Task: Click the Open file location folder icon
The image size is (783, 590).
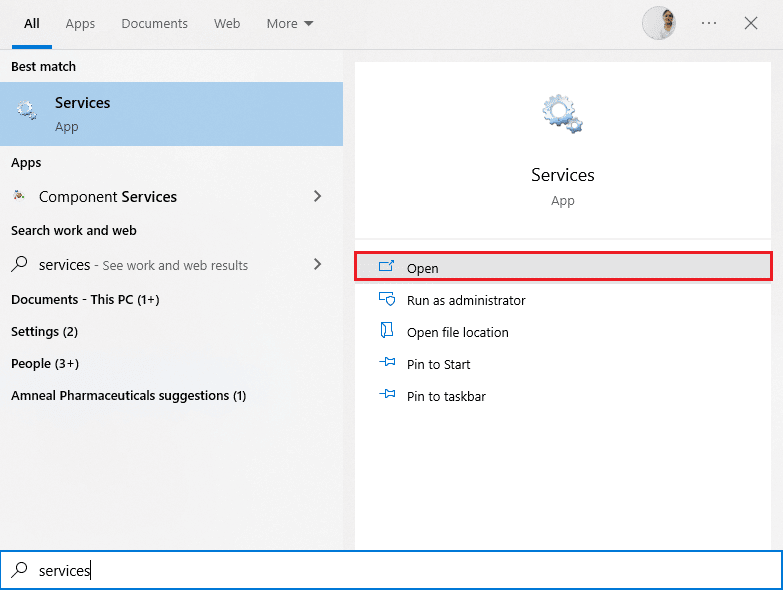Action: point(387,332)
